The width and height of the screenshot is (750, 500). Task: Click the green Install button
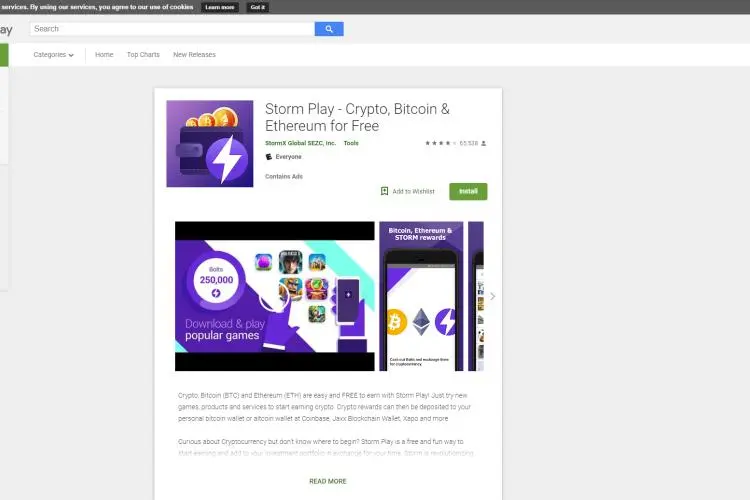click(468, 191)
